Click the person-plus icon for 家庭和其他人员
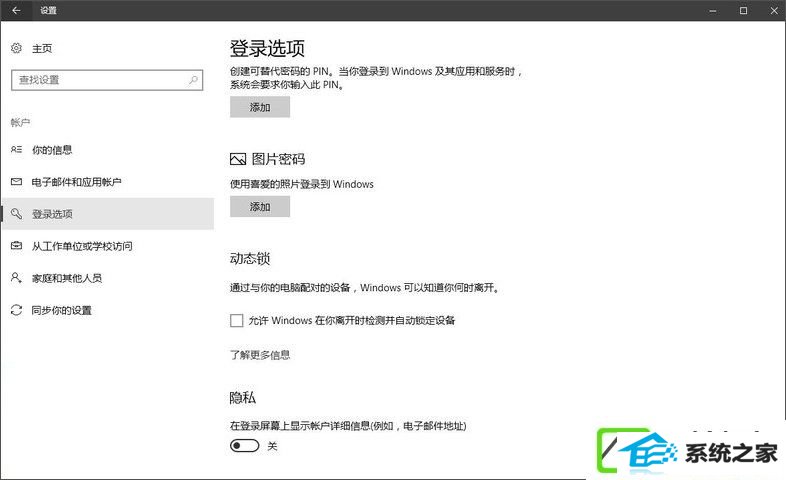Screen dimensions: 786x480 point(16,278)
